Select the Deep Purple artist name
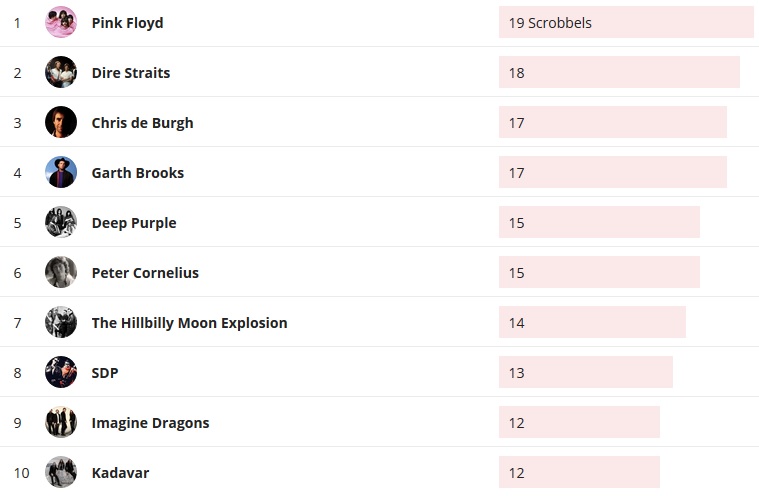 tap(133, 222)
